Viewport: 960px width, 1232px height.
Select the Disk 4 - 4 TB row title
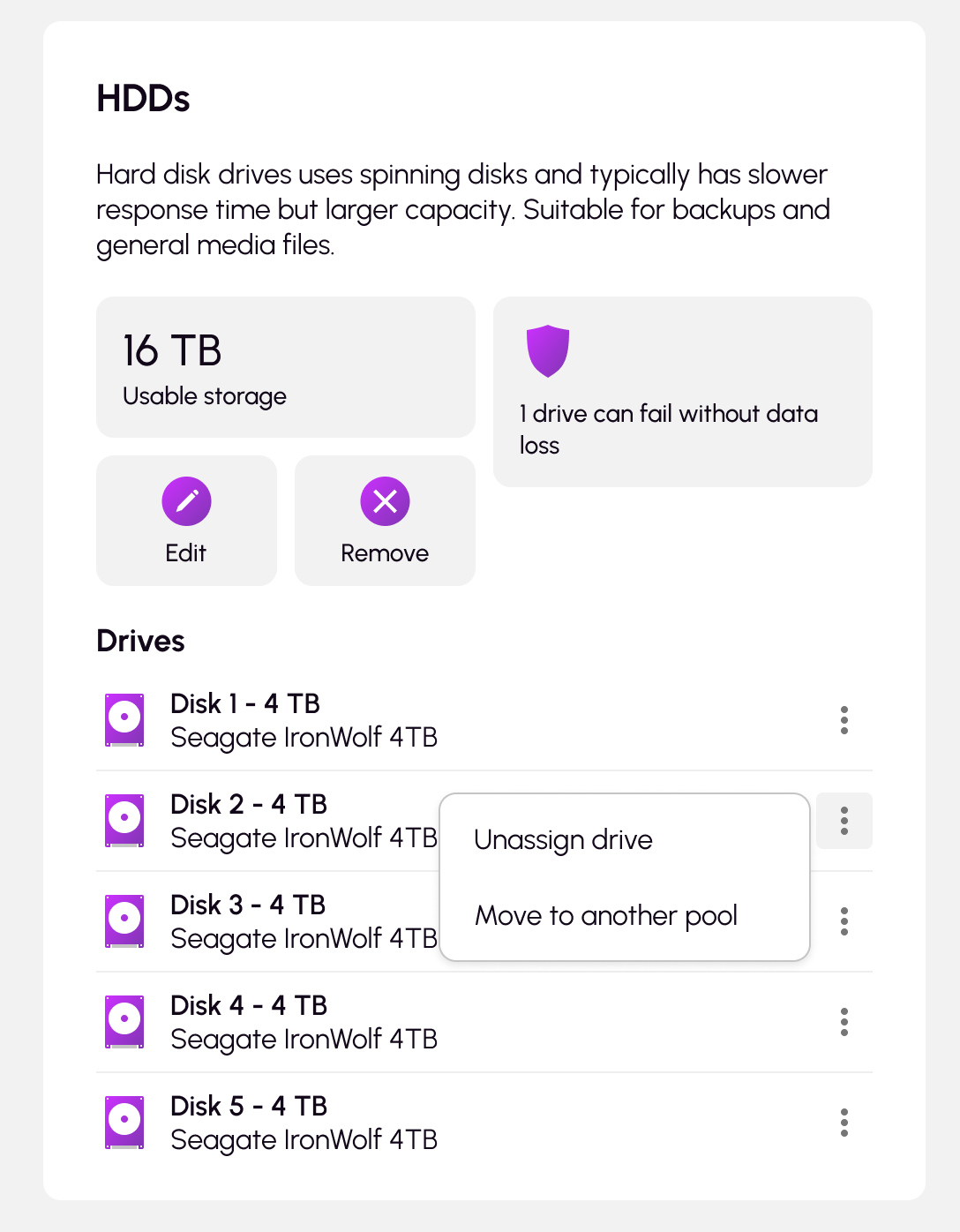click(249, 1005)
